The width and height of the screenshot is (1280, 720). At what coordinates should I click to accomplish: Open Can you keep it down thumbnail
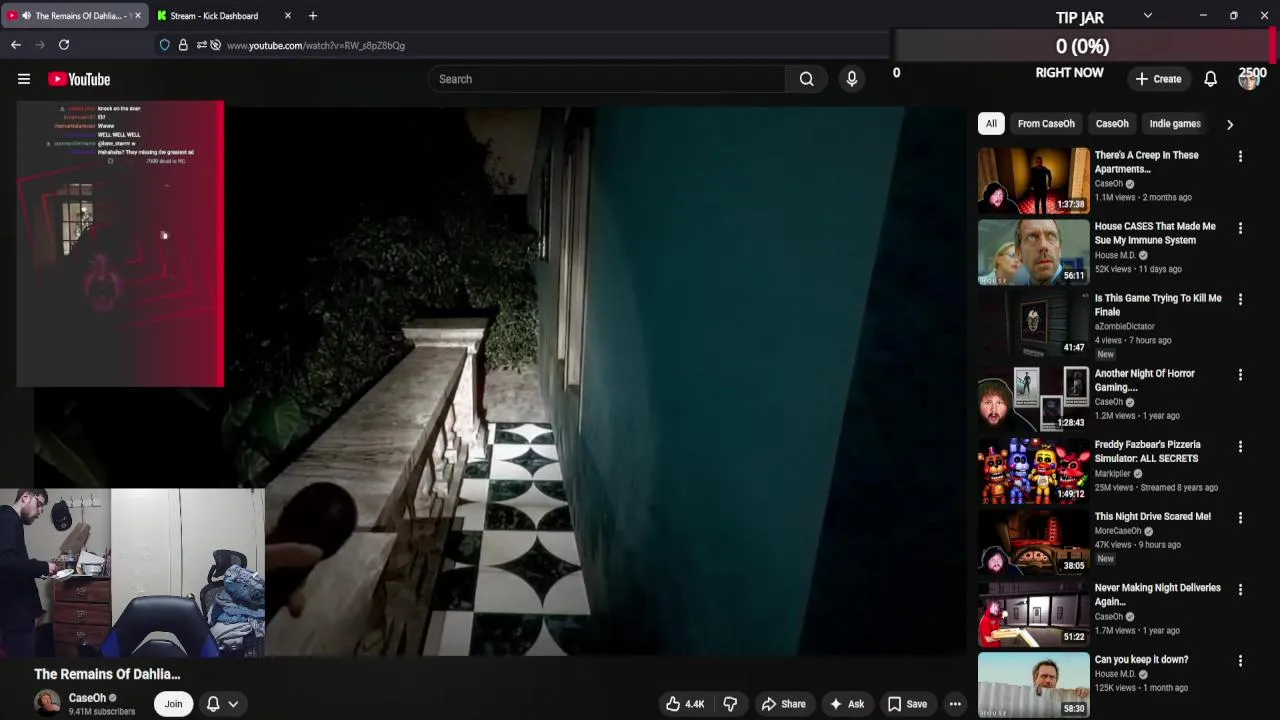pyautogui.click(x=1034, y=685)
